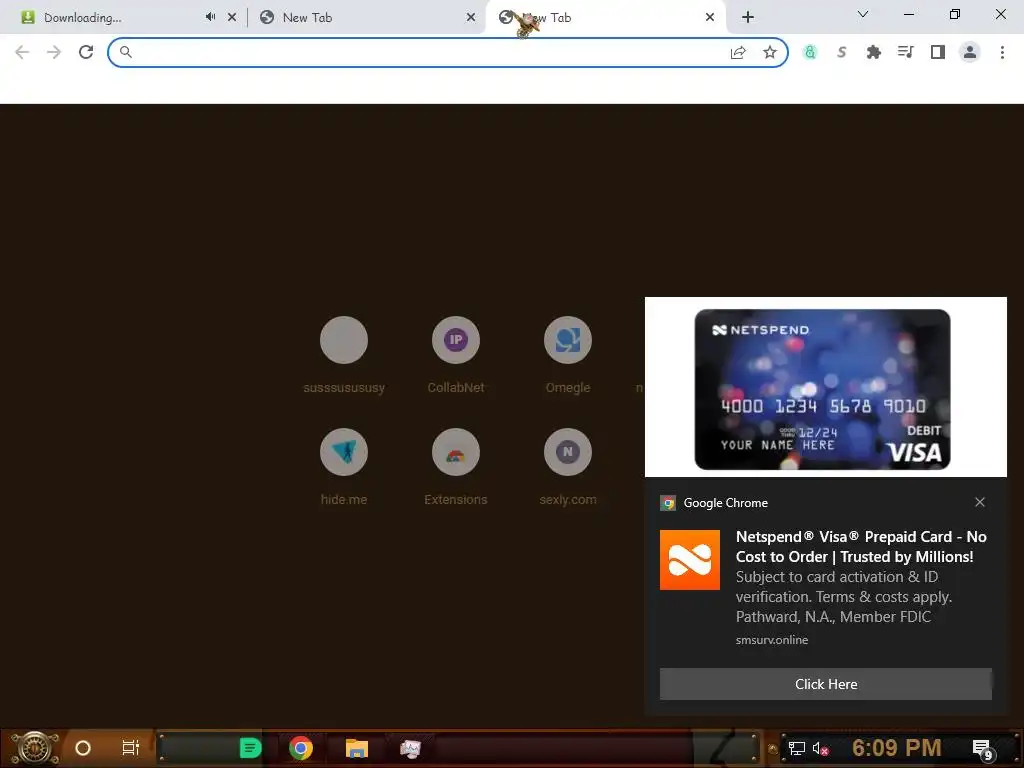Reload the current page
1024x768 pixels.
[x=86, y=52]
